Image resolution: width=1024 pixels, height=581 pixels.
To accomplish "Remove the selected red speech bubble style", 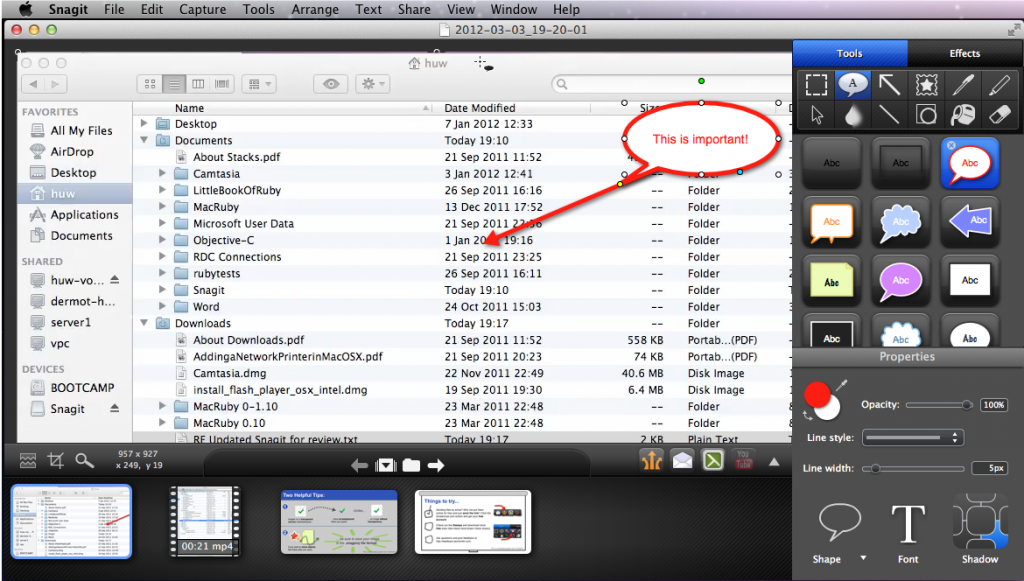I will coord(952,146).
